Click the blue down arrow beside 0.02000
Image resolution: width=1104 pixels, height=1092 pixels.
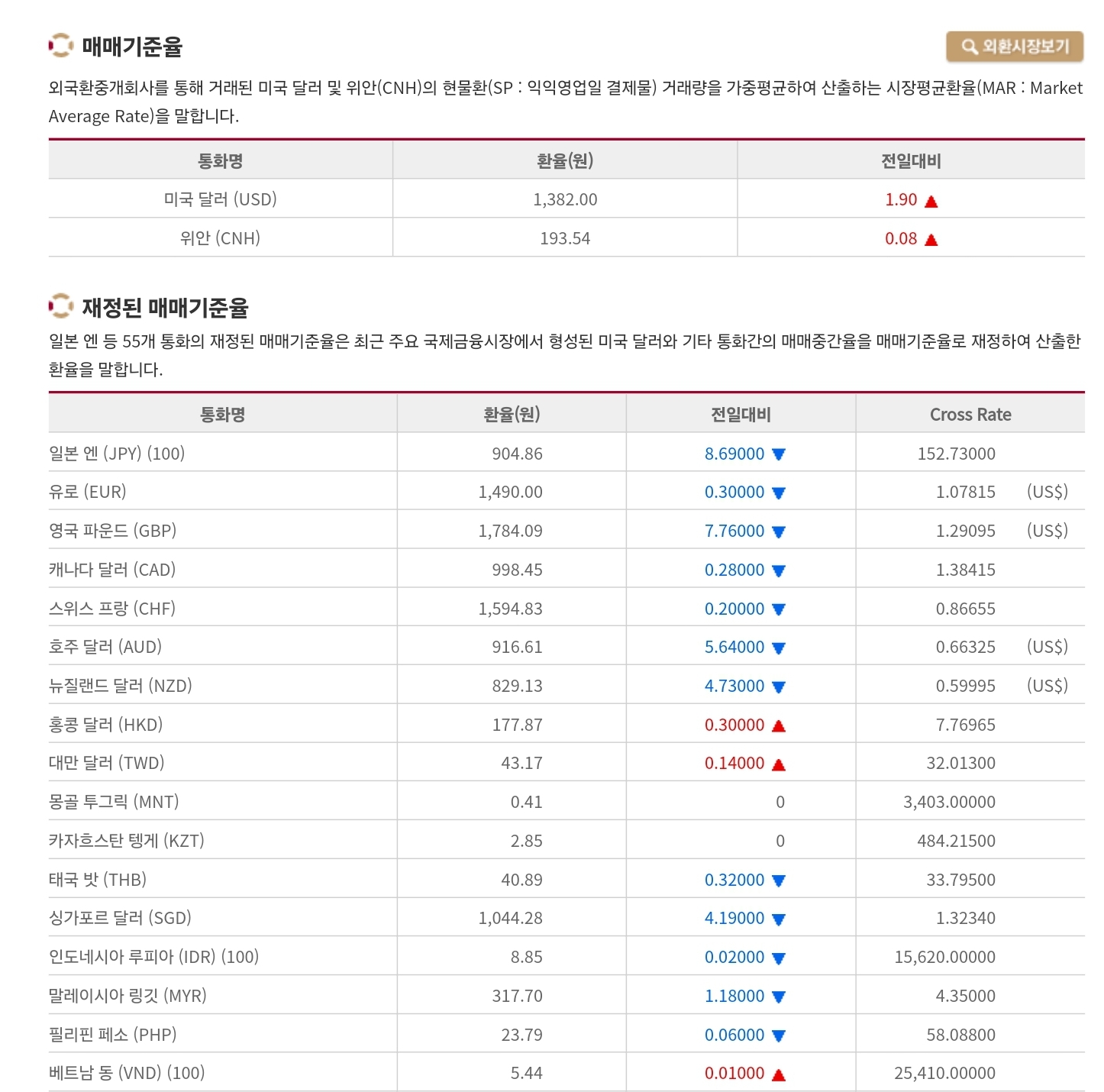pyautogui.click(x=779, y=958)
